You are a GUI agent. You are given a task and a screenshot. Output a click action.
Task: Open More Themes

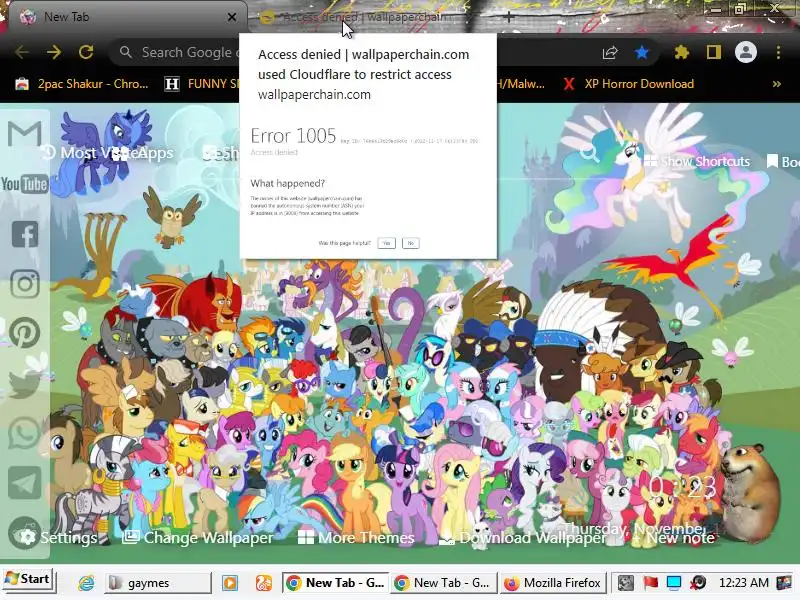click(x=356, y=537)
